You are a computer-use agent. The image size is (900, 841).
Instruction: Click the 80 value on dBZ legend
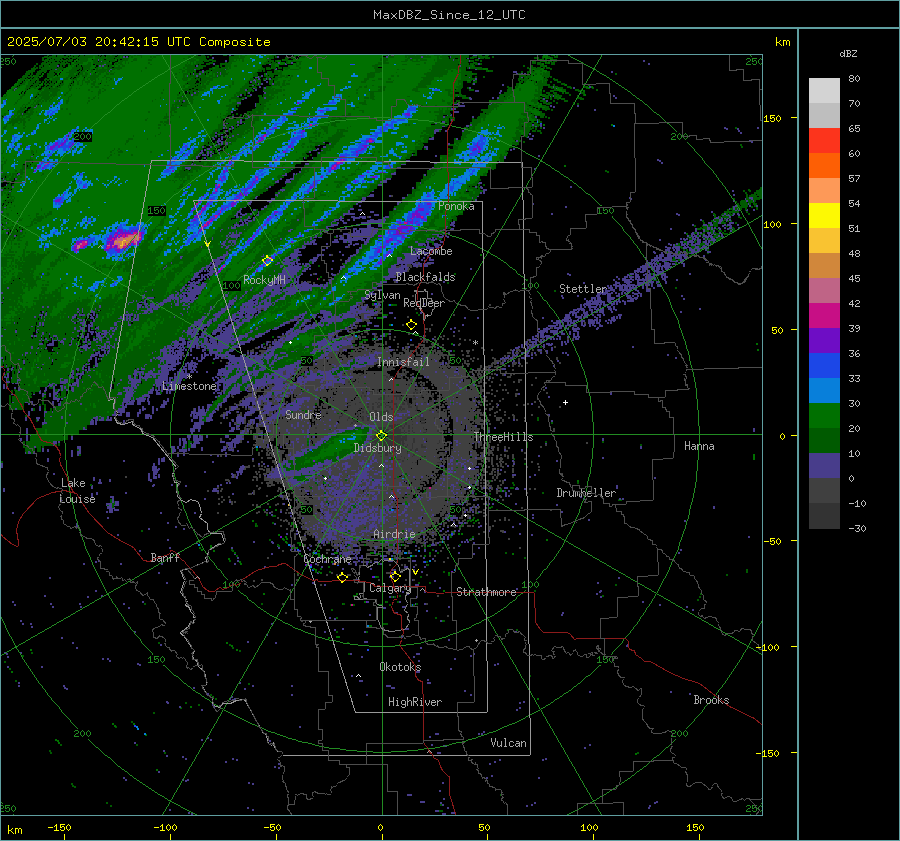point(854,79)
